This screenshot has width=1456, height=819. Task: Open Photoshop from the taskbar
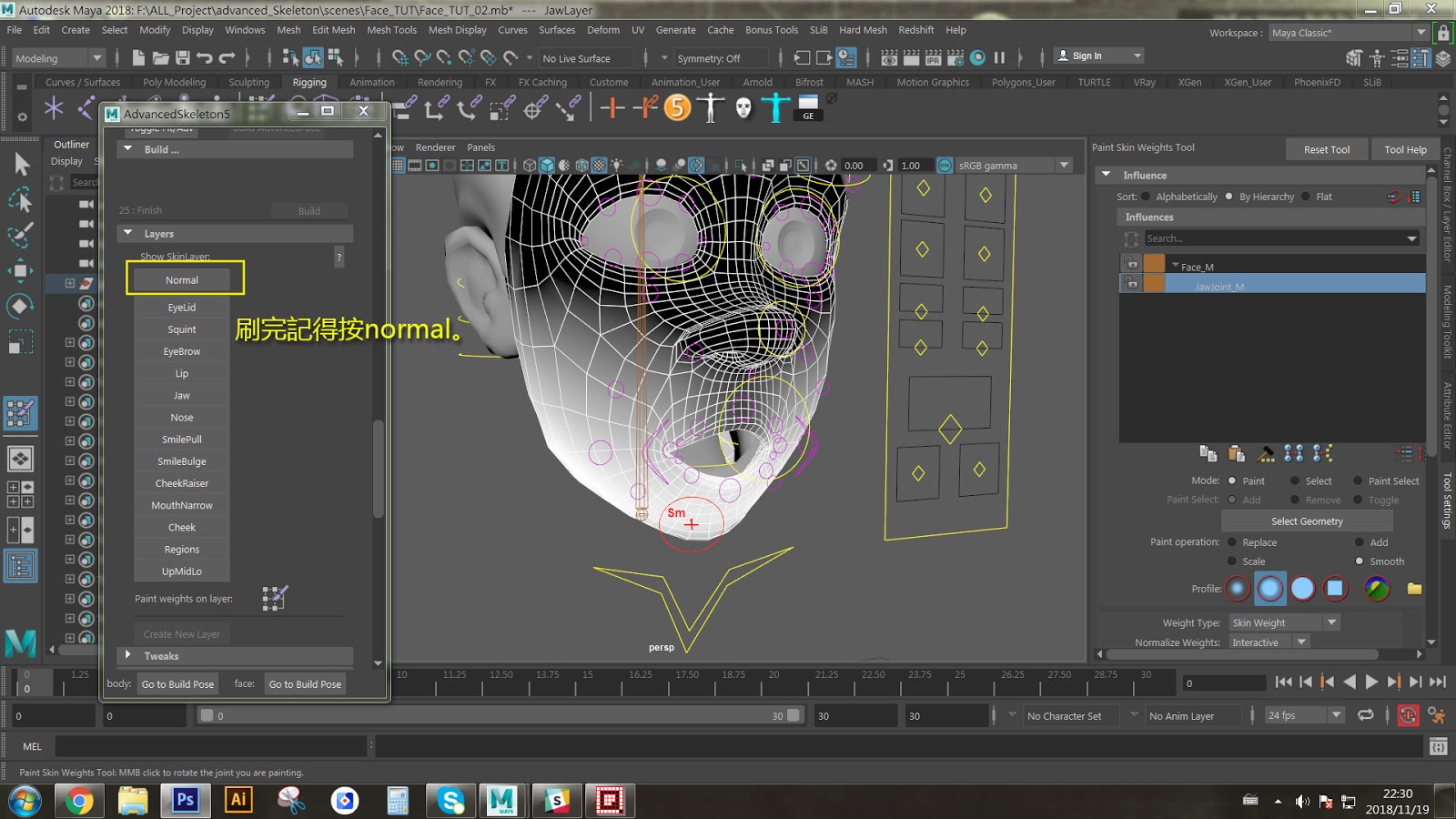(x=185, y=801)
